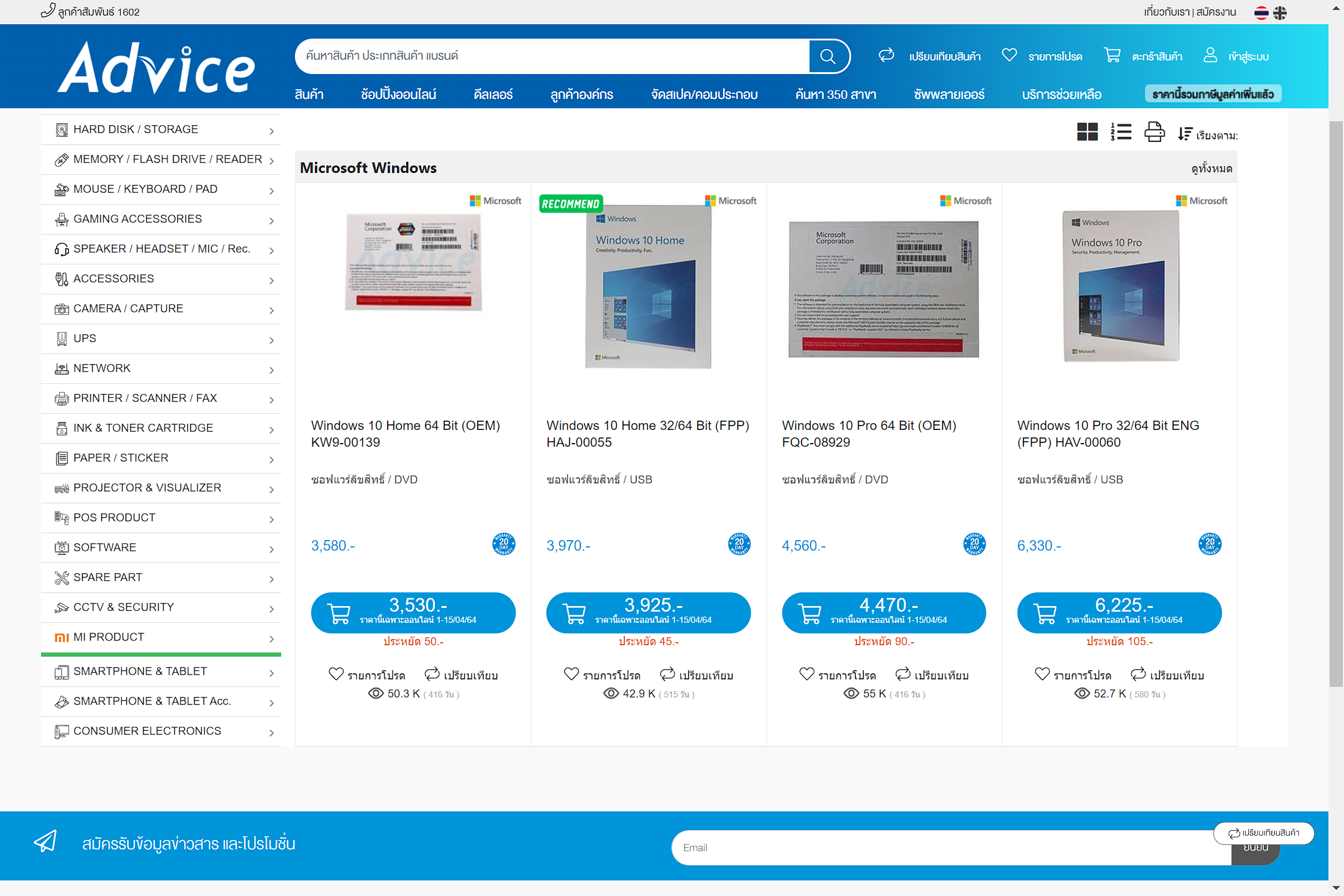The image size is (1344, 896).
Task: Click the PAPER / STICKER icon
Action: [x=62, y=459]
